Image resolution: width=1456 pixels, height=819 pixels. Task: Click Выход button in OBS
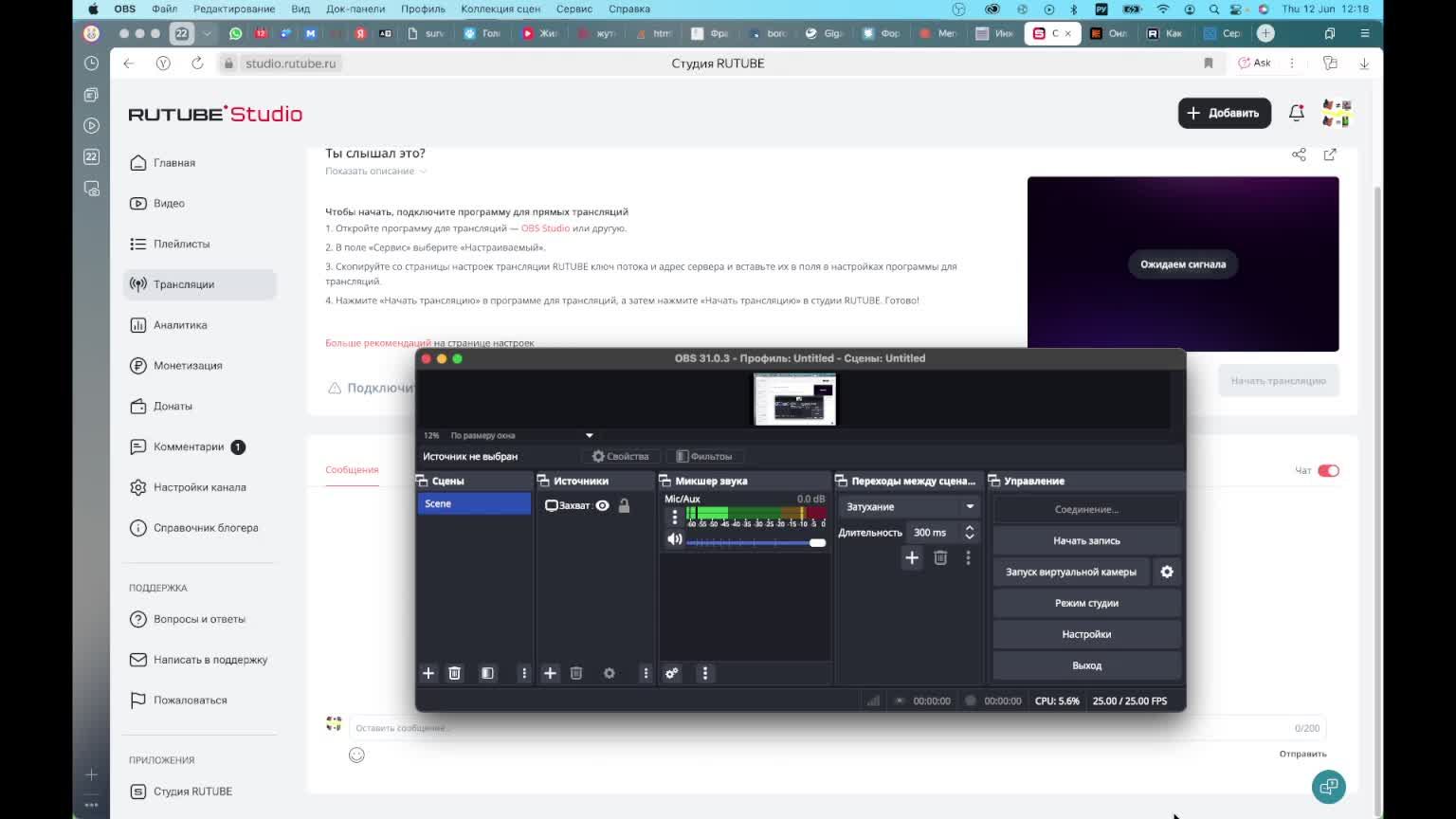1086,665
